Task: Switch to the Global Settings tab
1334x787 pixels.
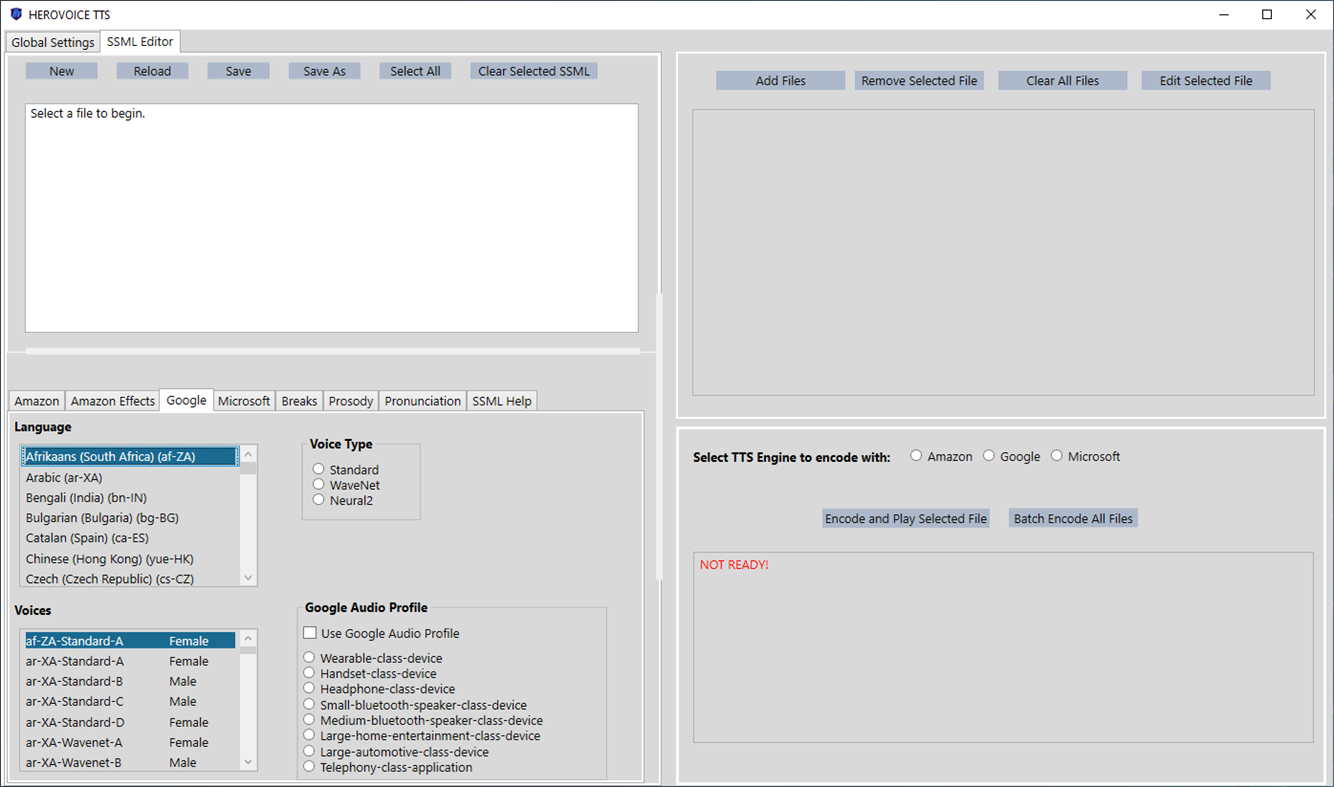Action: coord(52,42)
